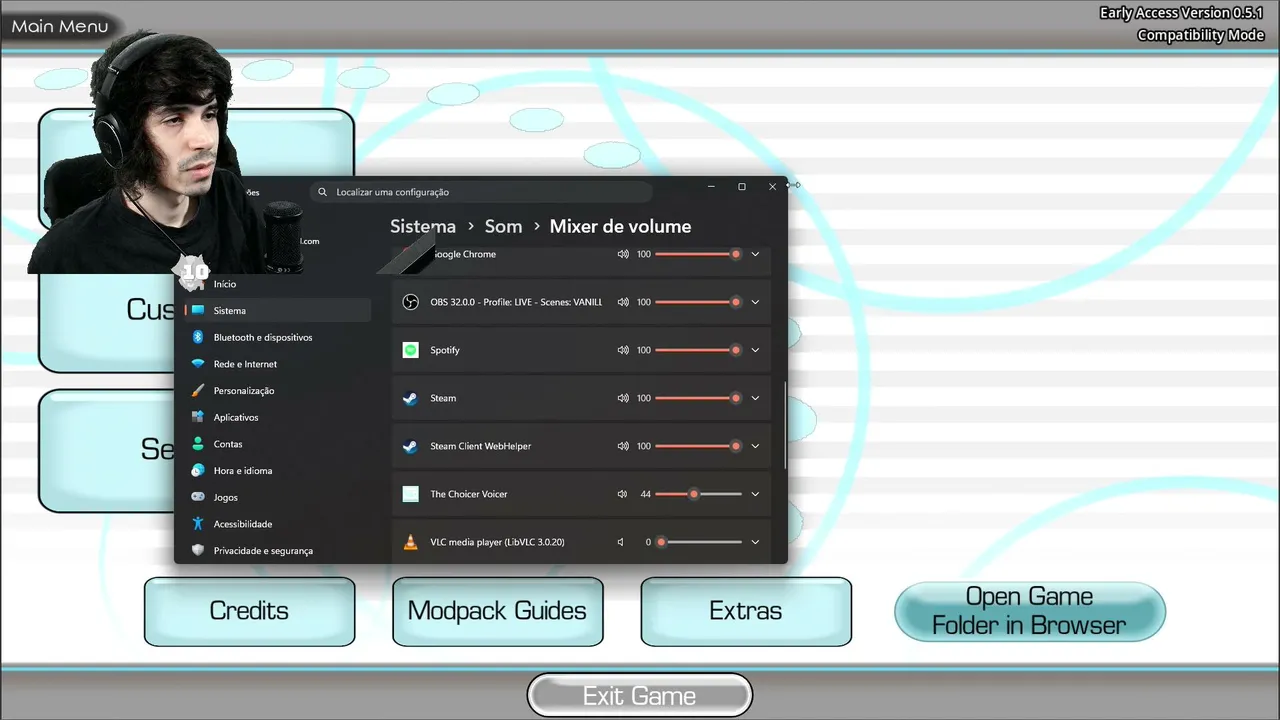This screenshot has width=1280, height=720.
Task: Expand the VLC media player row chevron
Action: pos(755,542)
